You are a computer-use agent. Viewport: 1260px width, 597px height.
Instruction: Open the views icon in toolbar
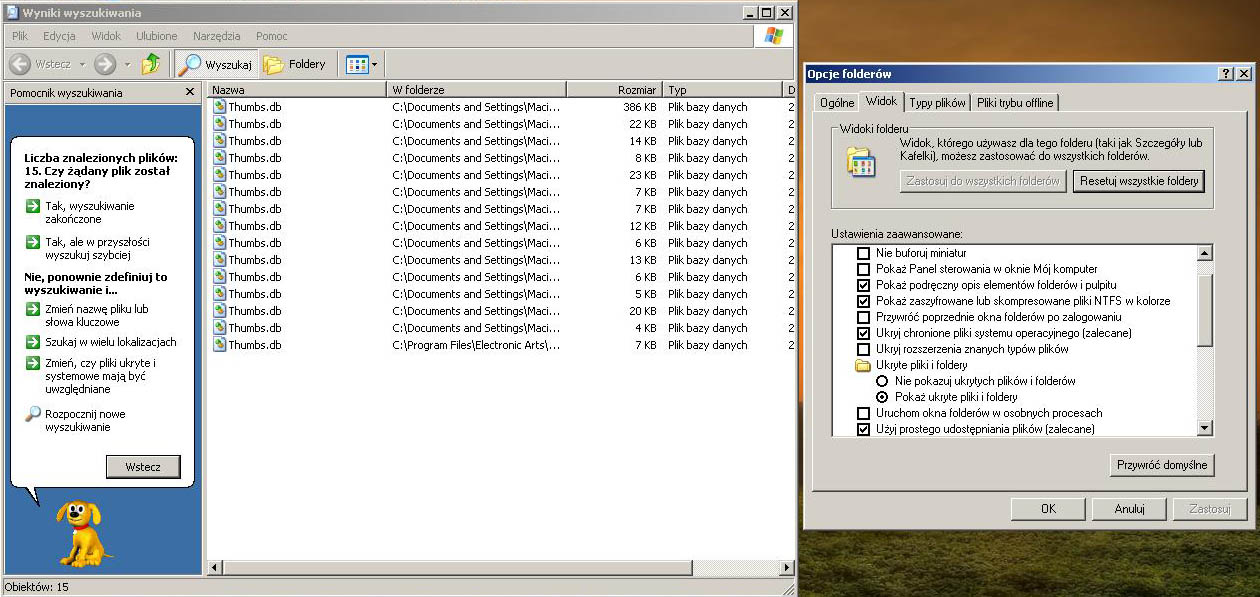click(x=357, y=64)
